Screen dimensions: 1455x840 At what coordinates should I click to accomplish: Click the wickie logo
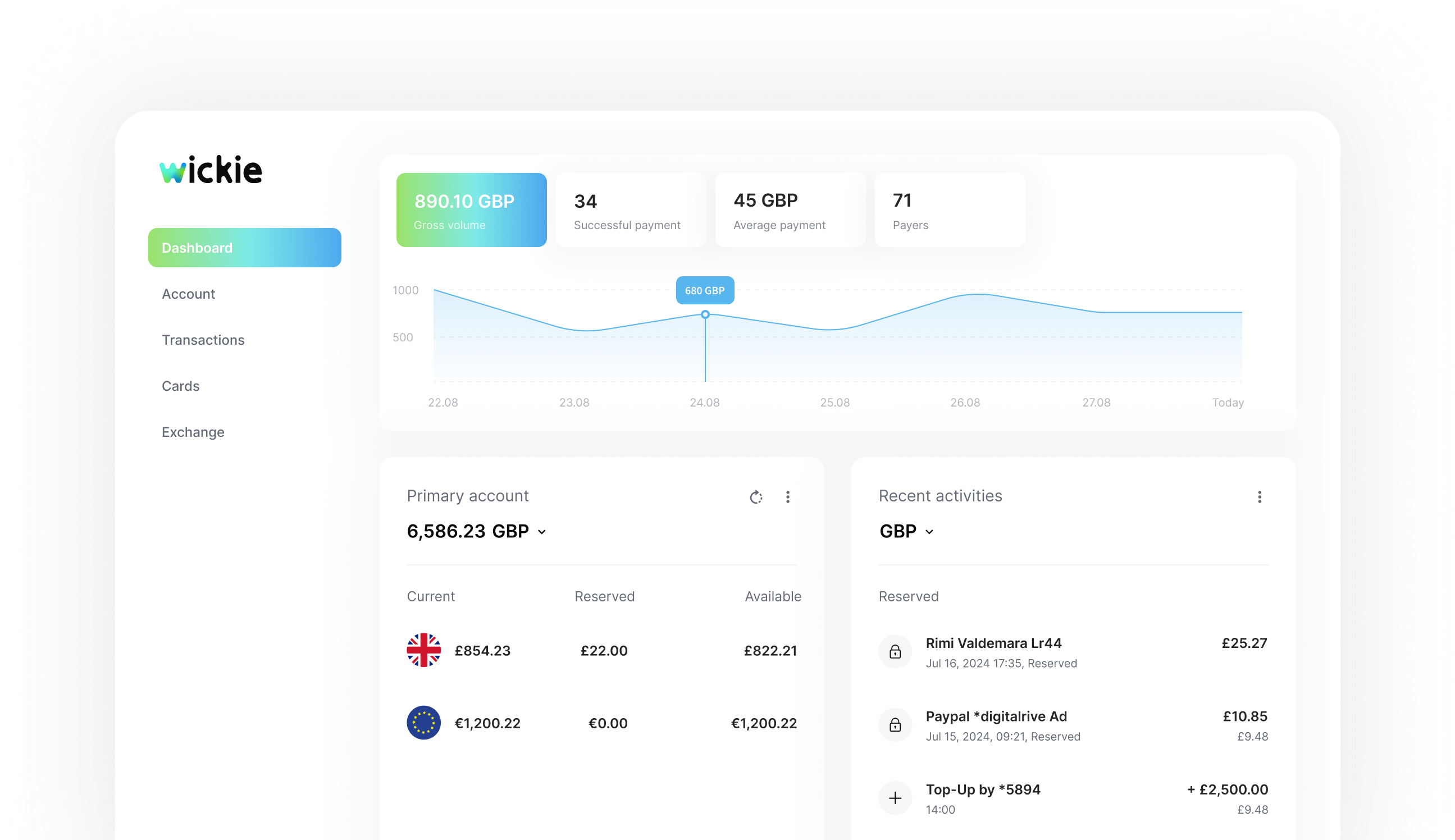click(211, 170)
